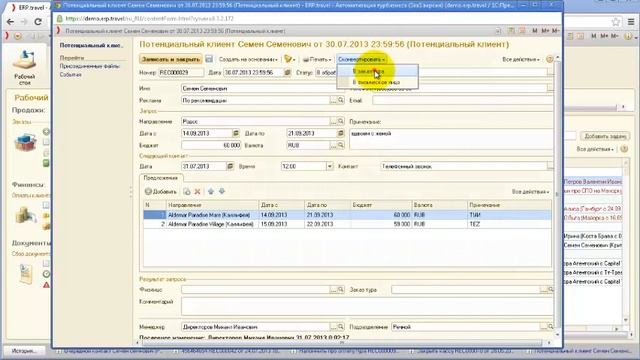Image resolution: width=640 pixels, height=360 pixels.
Task: Click the M- button in popup header
Action: point(556,31)
